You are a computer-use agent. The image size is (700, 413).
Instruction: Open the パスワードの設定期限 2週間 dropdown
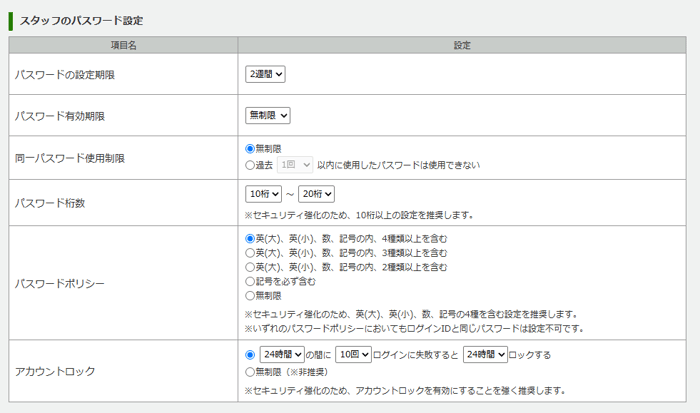[265, 74]
